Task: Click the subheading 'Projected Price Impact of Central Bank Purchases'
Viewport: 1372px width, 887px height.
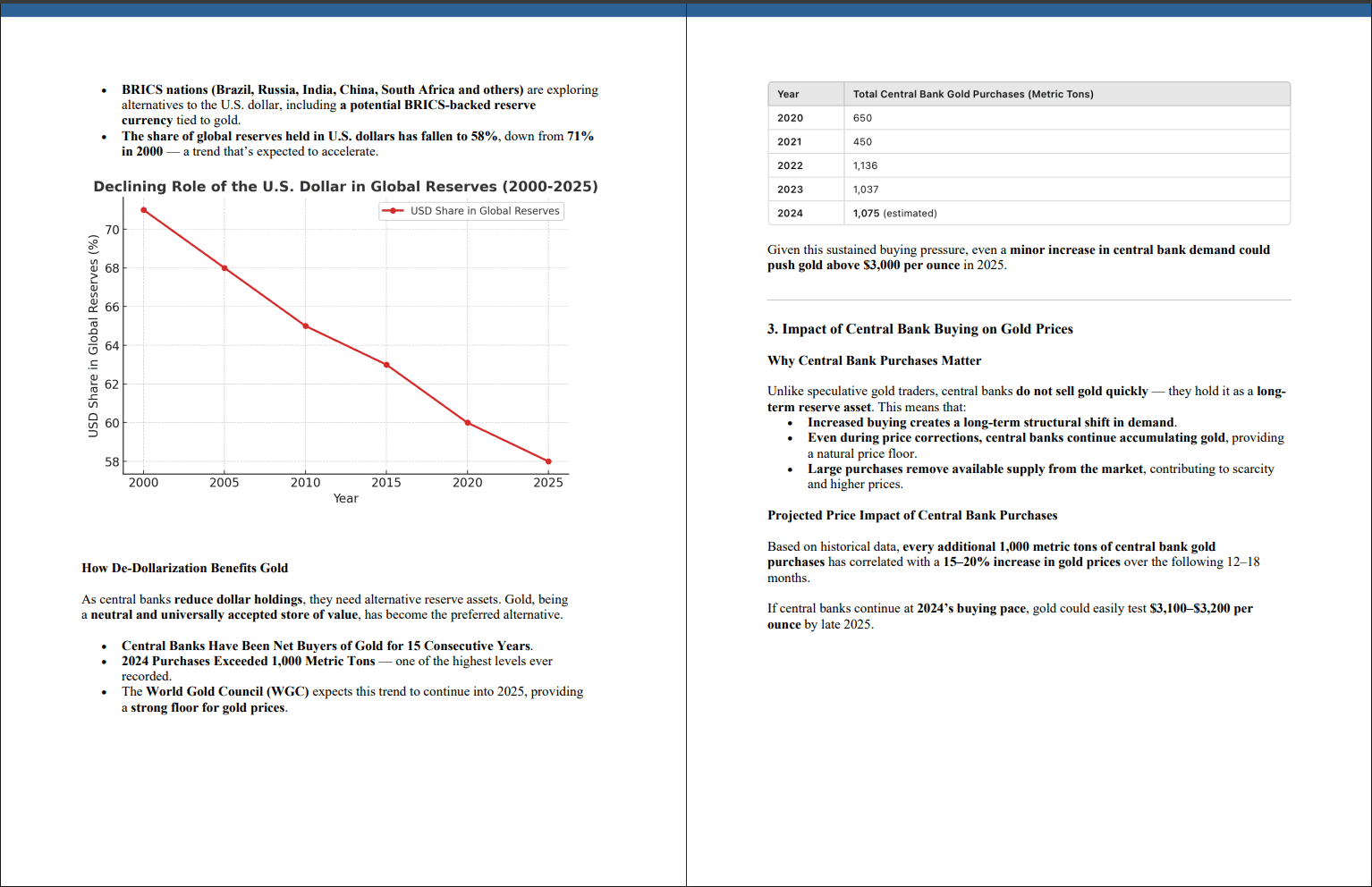Action: coord(912,515)
